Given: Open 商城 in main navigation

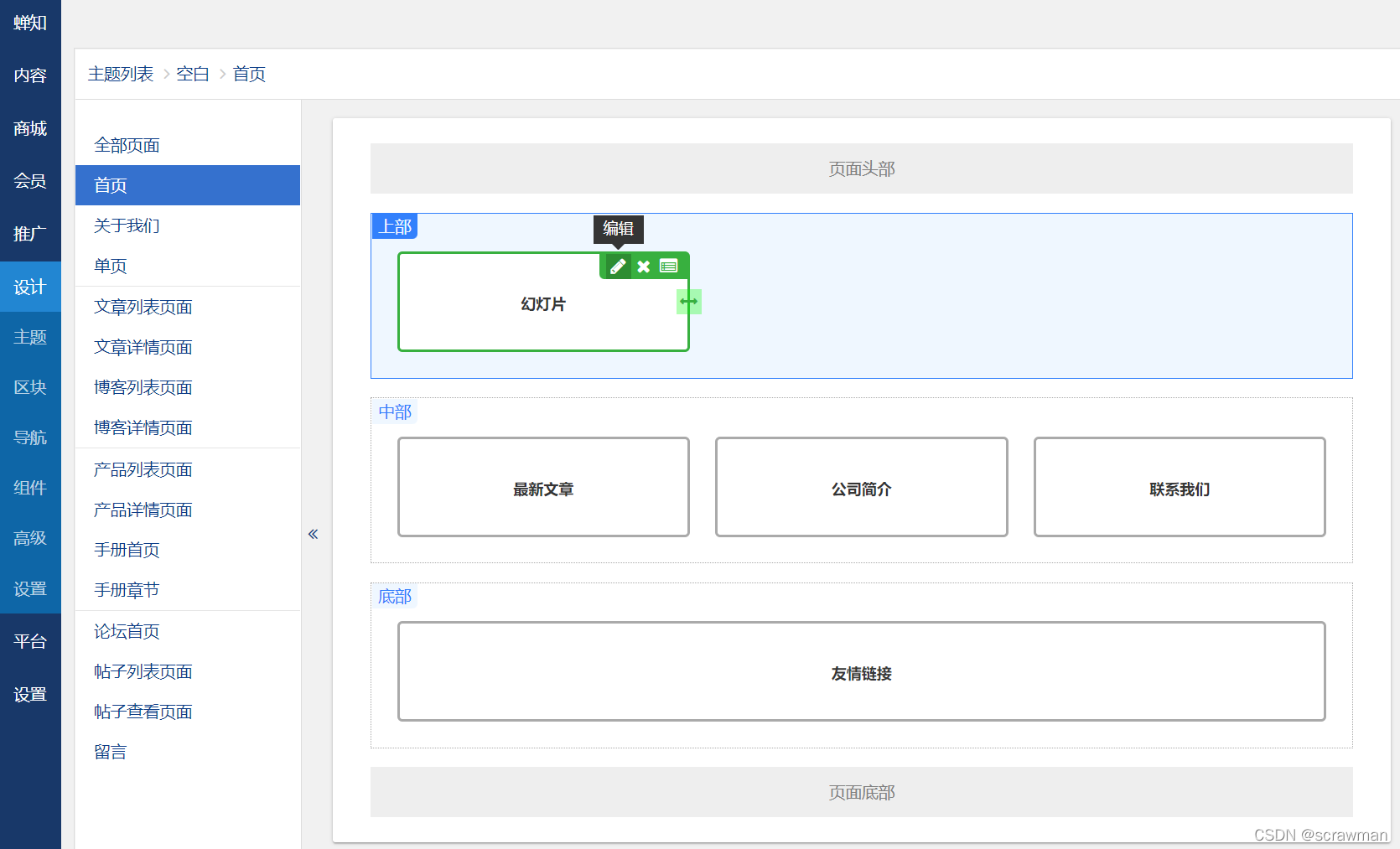Looking at the screenshot, I should pos(30,128).
